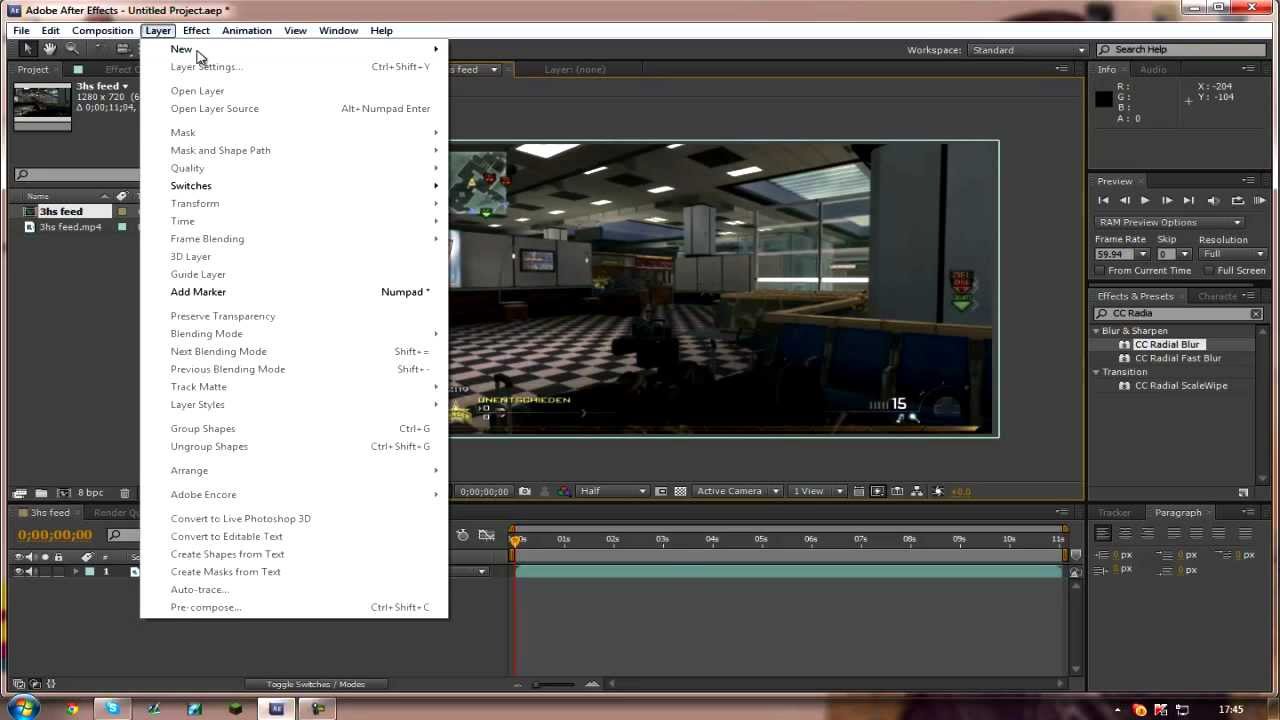Viewport: 1280px width, 720px height.
Task: Collapse Transition effects category
Action: pos(1097,372)
